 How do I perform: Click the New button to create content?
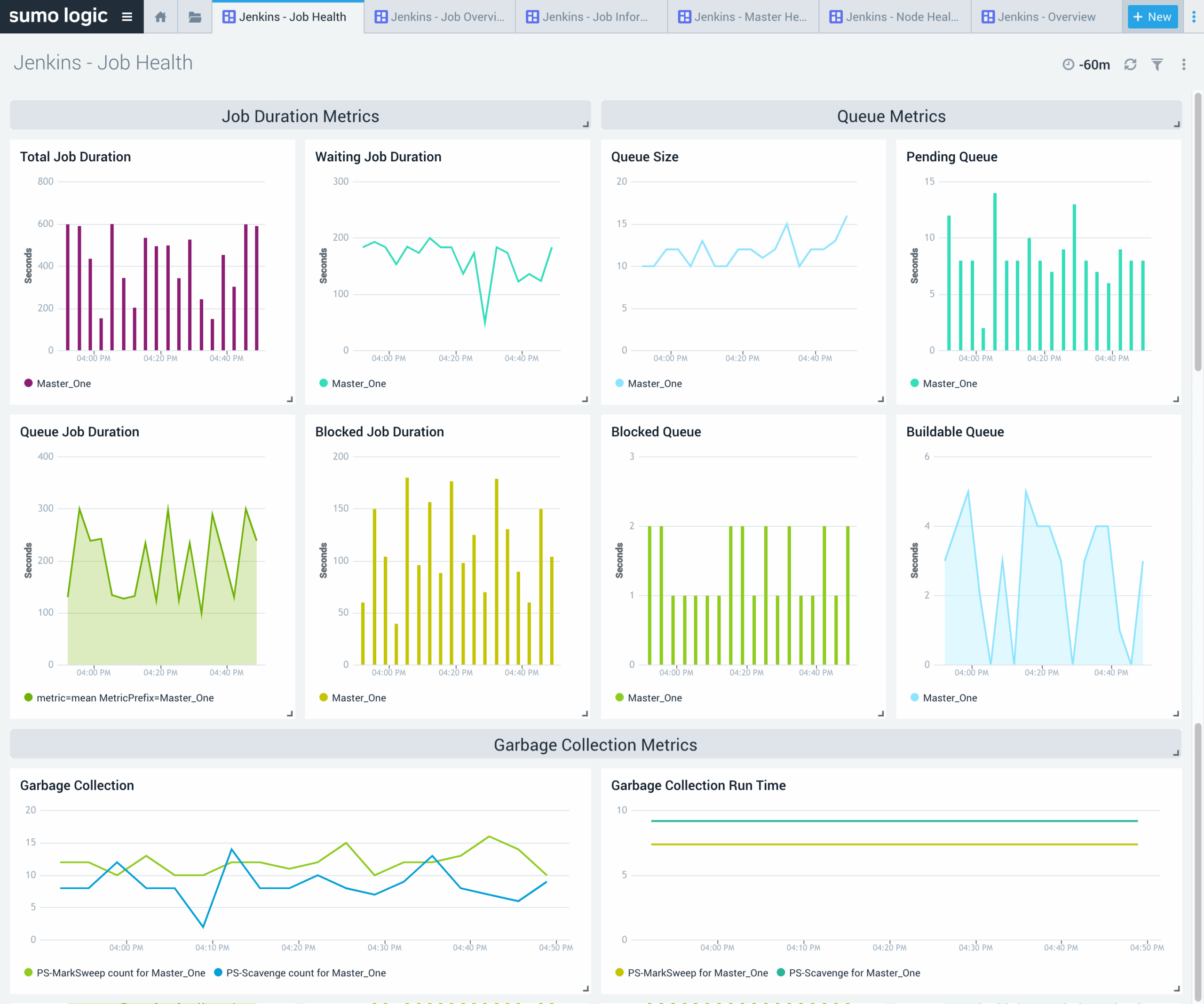(1152, 16)
